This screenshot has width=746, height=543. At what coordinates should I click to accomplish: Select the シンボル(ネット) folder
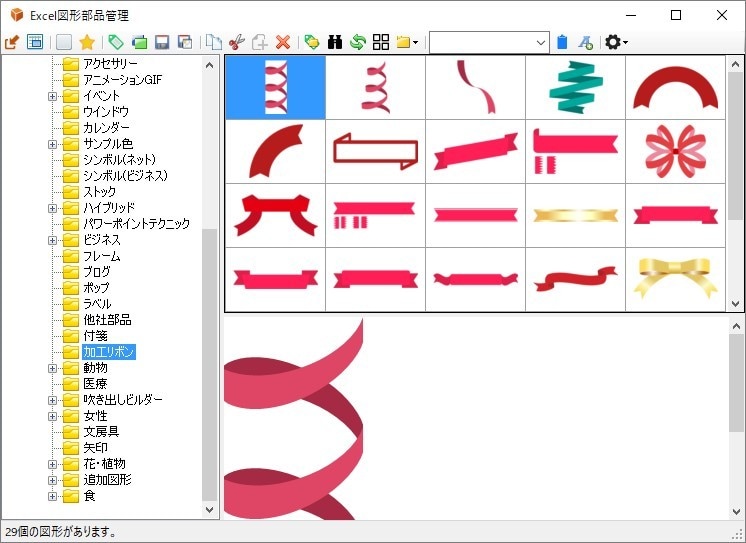click(x=119, y=160)
